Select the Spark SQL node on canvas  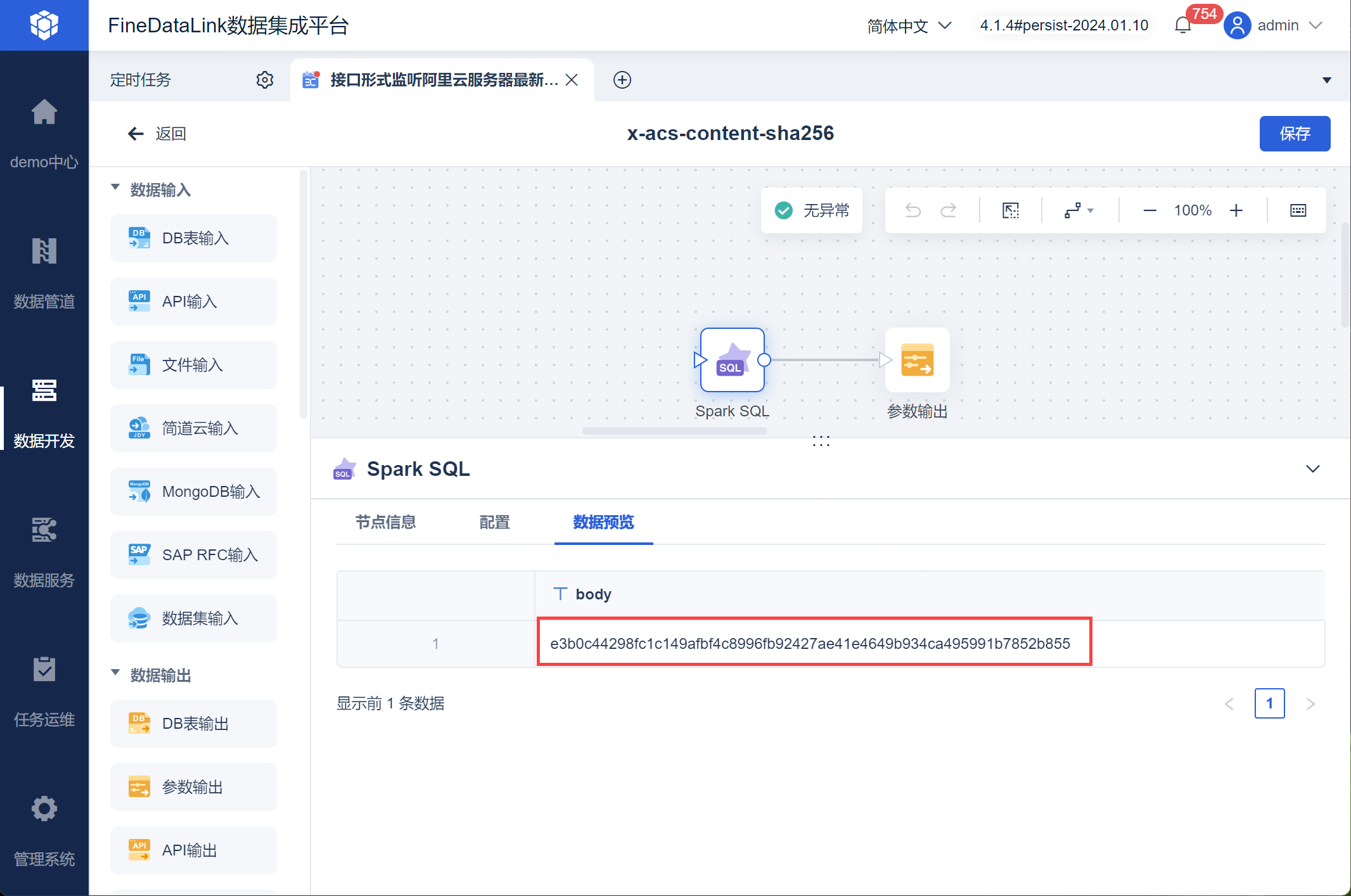click(x=732, y=360)
